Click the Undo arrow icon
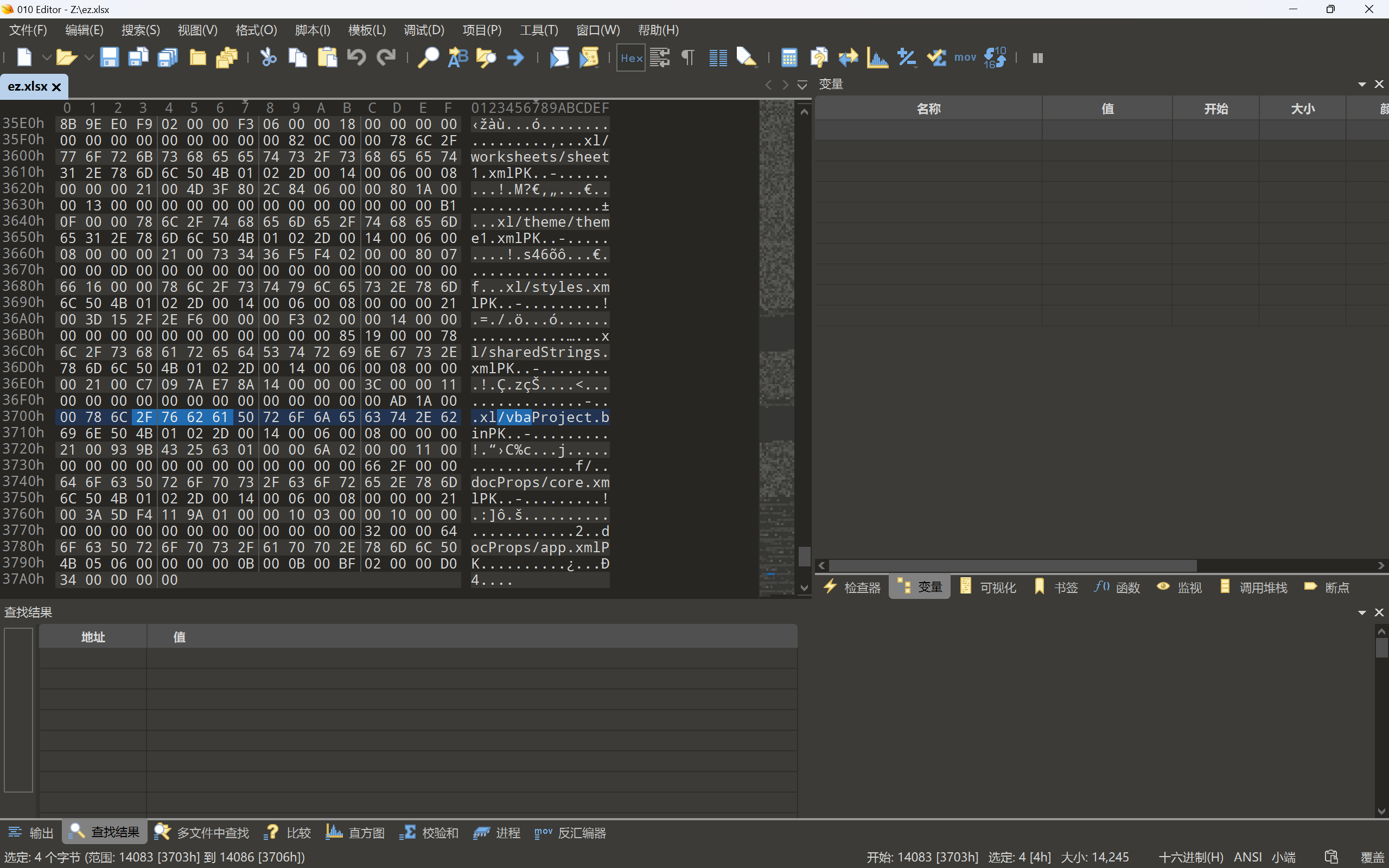This screenshot has width=1389, height=868. pos(356,58)
